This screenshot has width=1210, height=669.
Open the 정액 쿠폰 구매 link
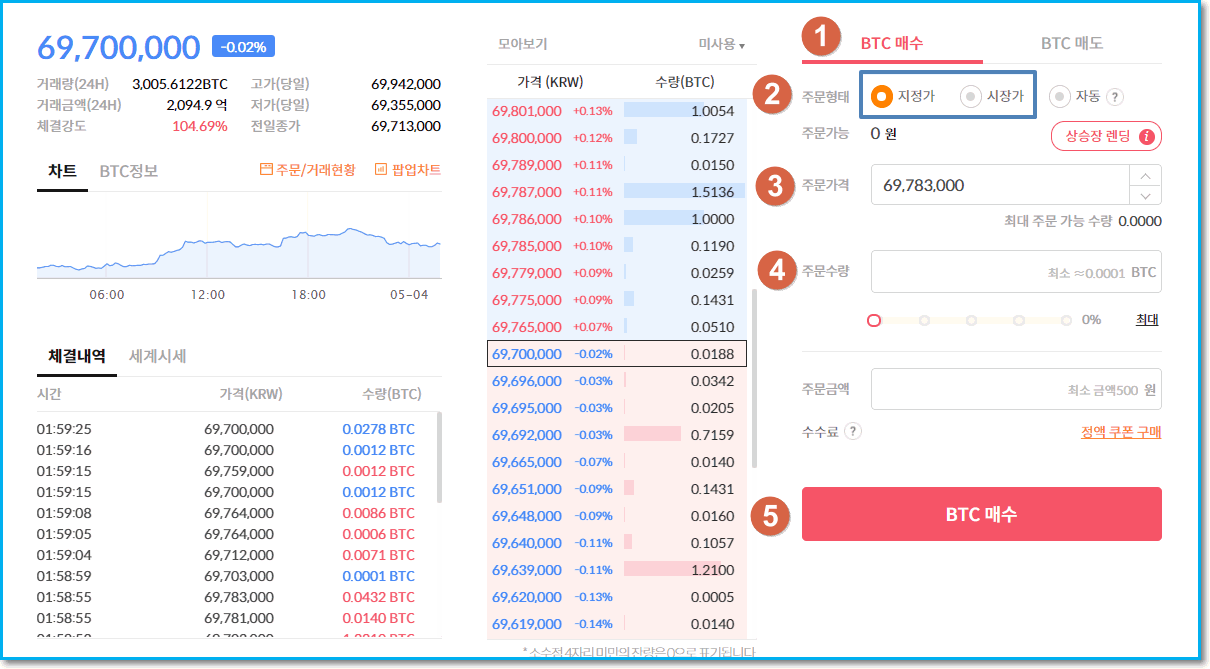click(x=1120, y=433)
